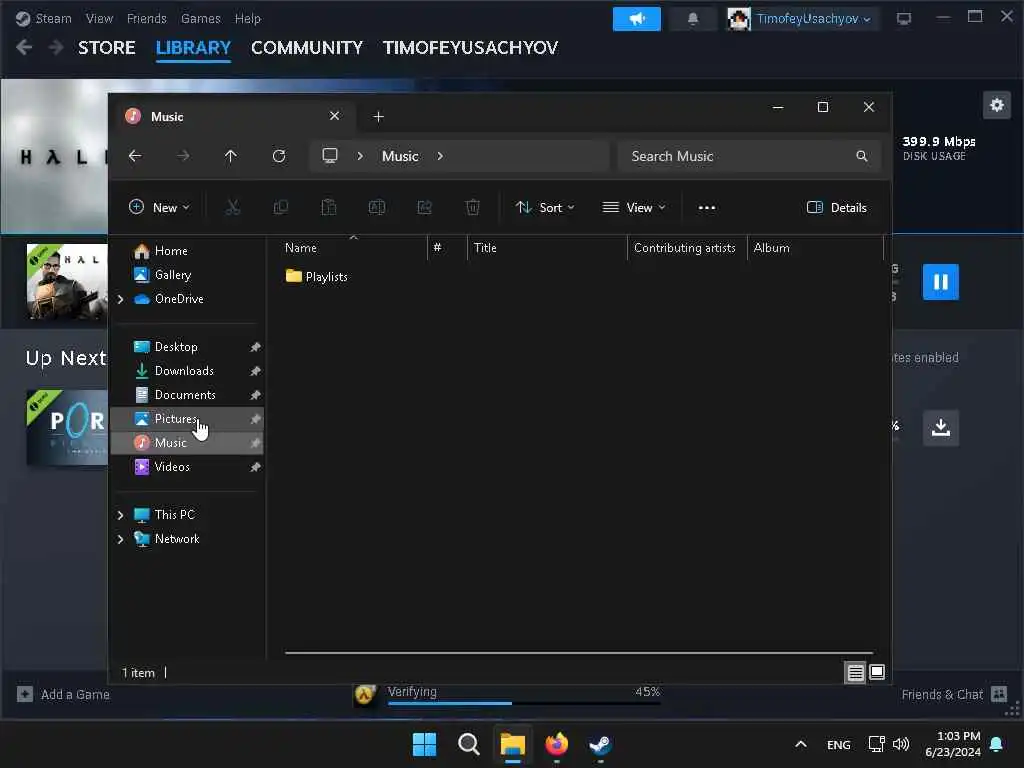Click the Delete trash icon in Explorer

pyautogui.click(x=473, y=208)
